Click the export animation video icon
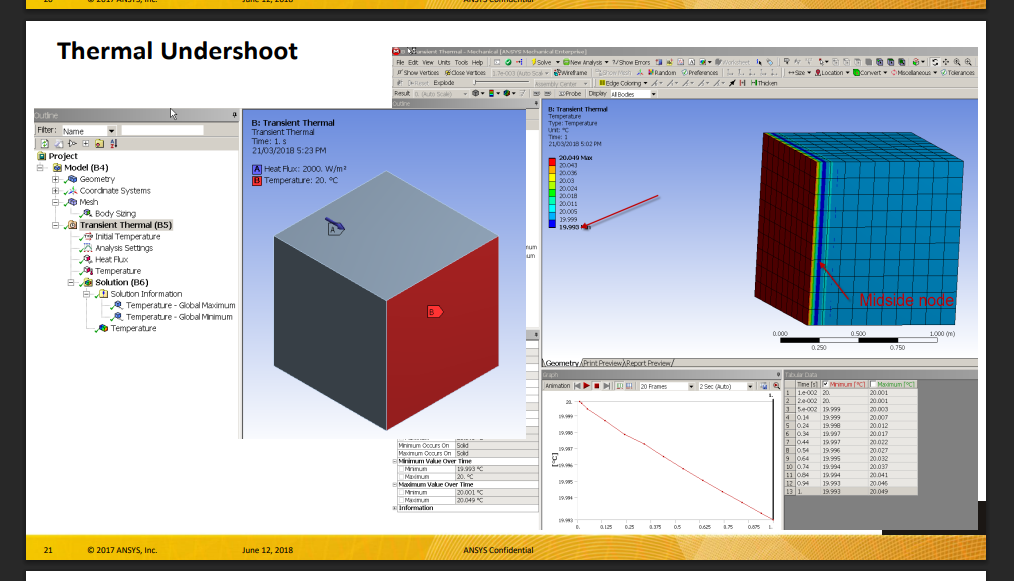 pos(764,386)
